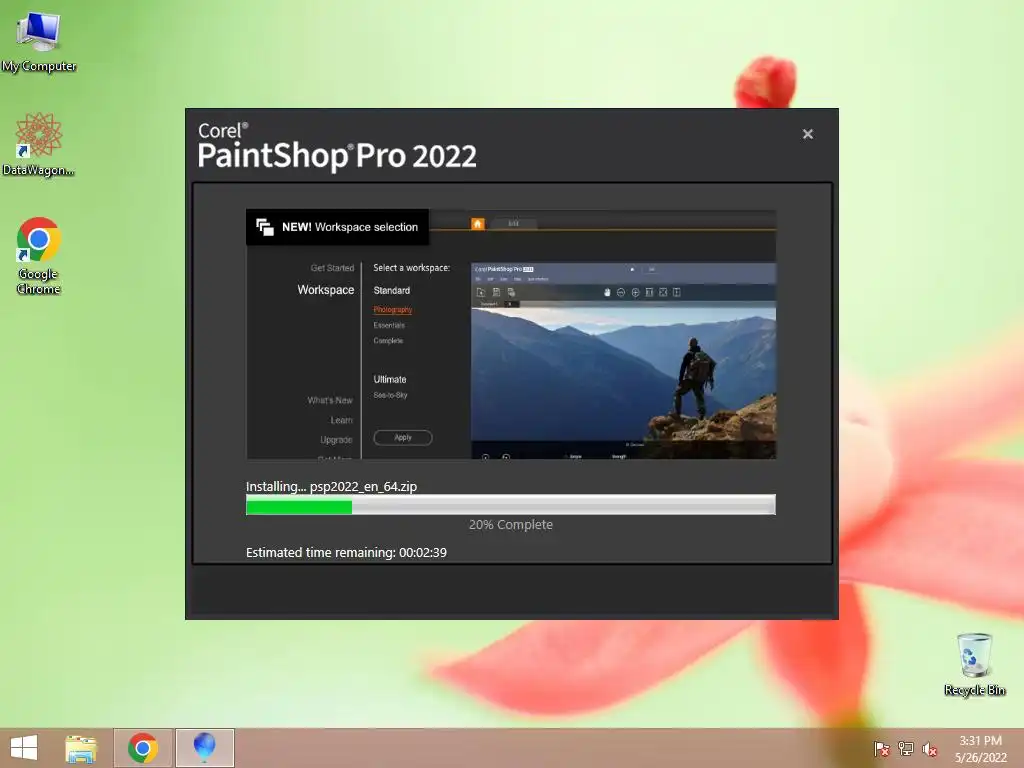The image size is (1024, 768).
Task: Click the Workspace selection icon in the banner
Action: 264,227
